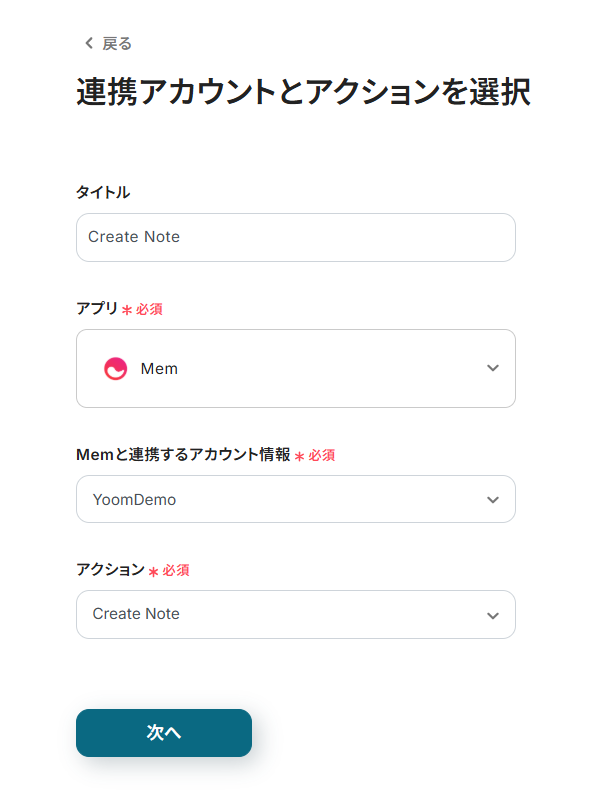Click the 連携アカウントとアクションを選択 heading
Image resolution: width=615 pixels, height=800 pixels.
303,92
